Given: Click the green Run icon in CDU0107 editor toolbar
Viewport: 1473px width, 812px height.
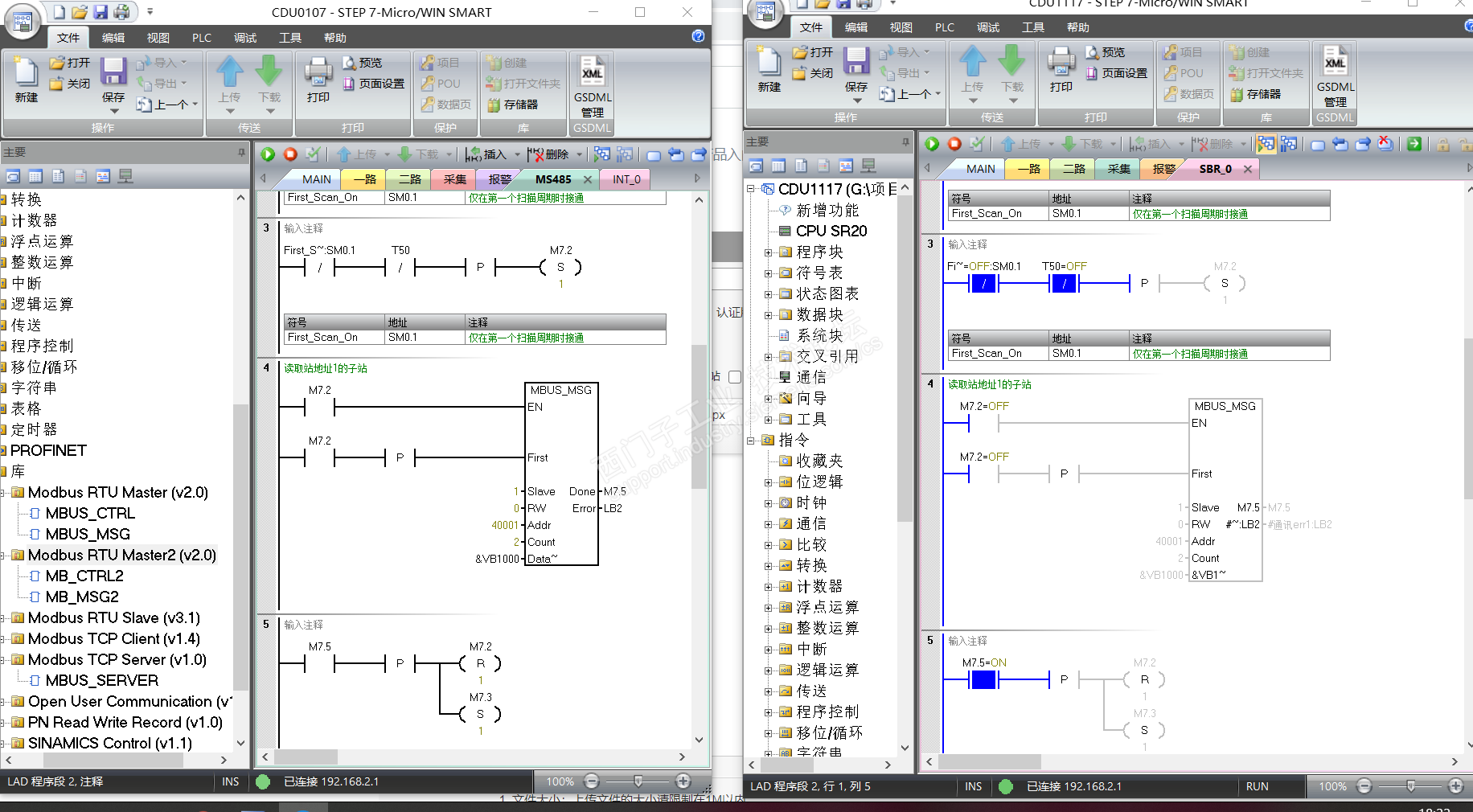Looking at the screenshot, I should [268, 154].
